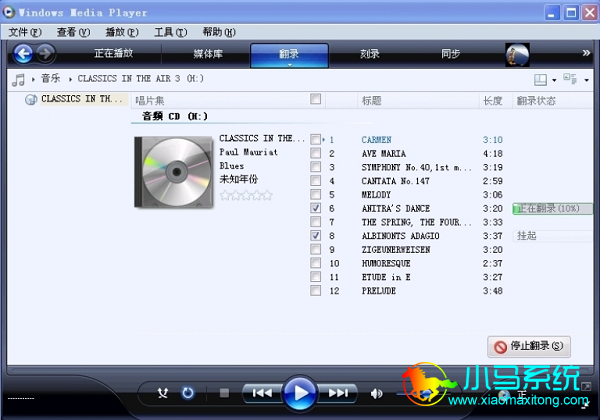Switch to the 正在播放 tab
Screen dimensions: 600x420
[x=114, y=54]
